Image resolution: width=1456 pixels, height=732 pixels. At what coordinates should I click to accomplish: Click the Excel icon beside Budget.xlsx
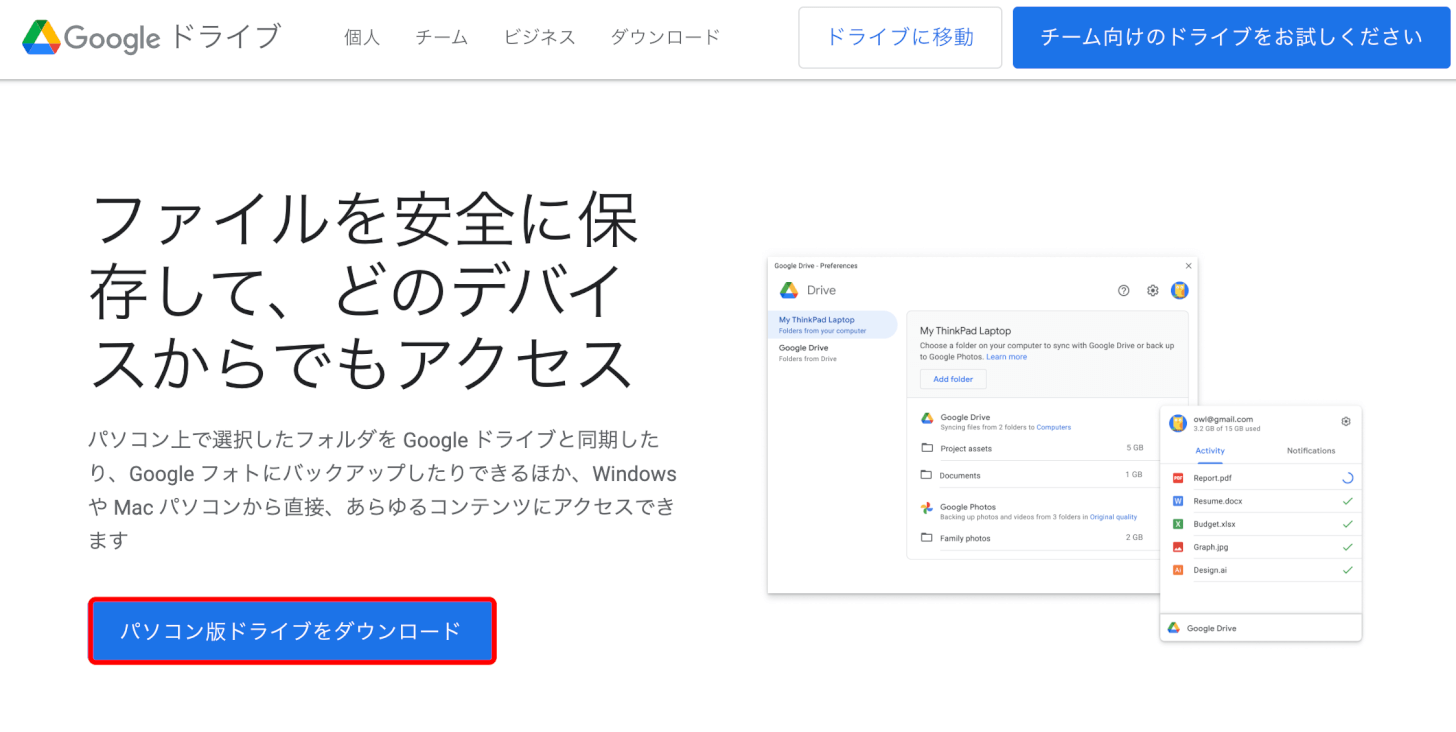pos(1176,523)
